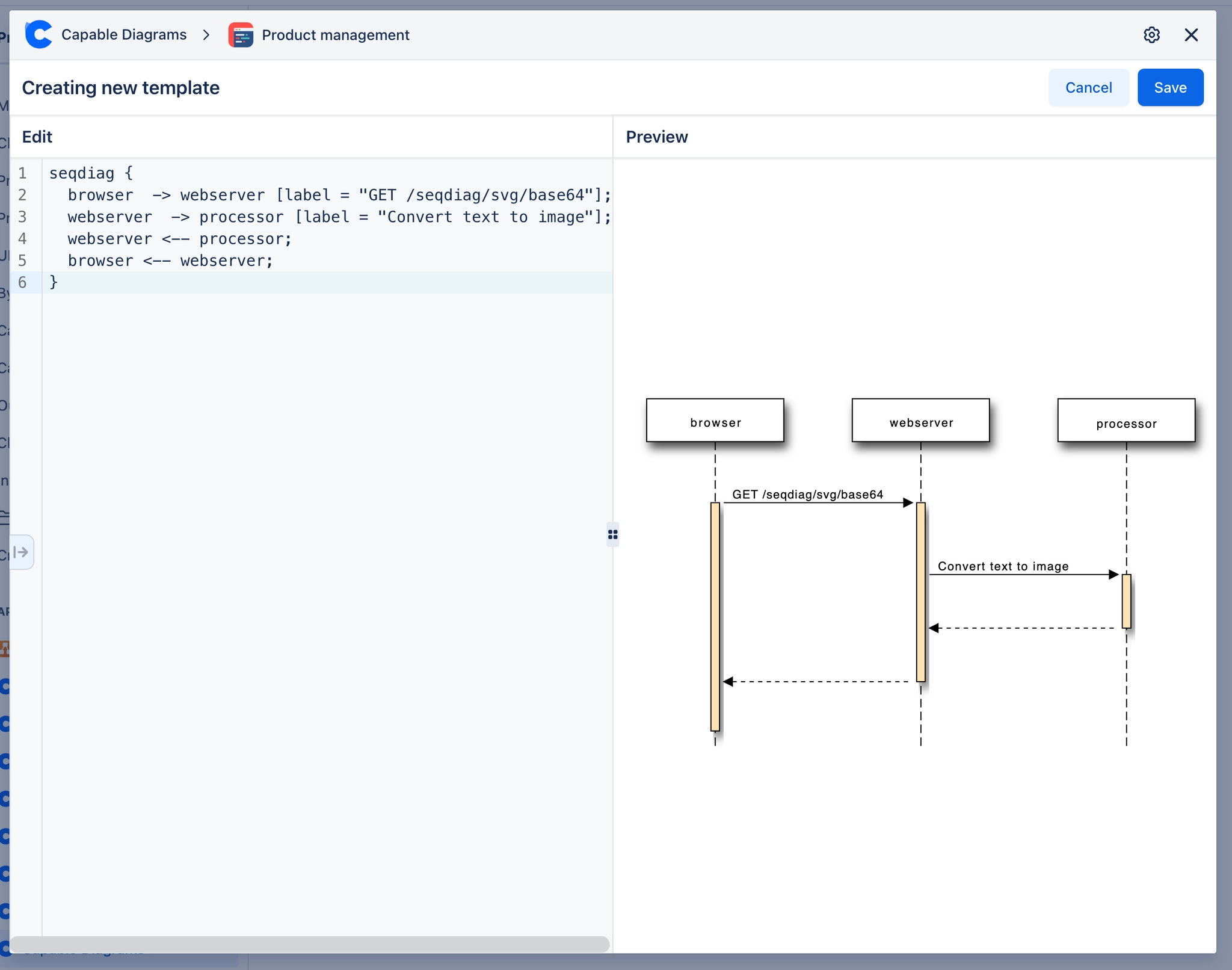Close the template dialog with X
The height and width of the screenshot is (970, 1232).
(x=1190, y=35)
